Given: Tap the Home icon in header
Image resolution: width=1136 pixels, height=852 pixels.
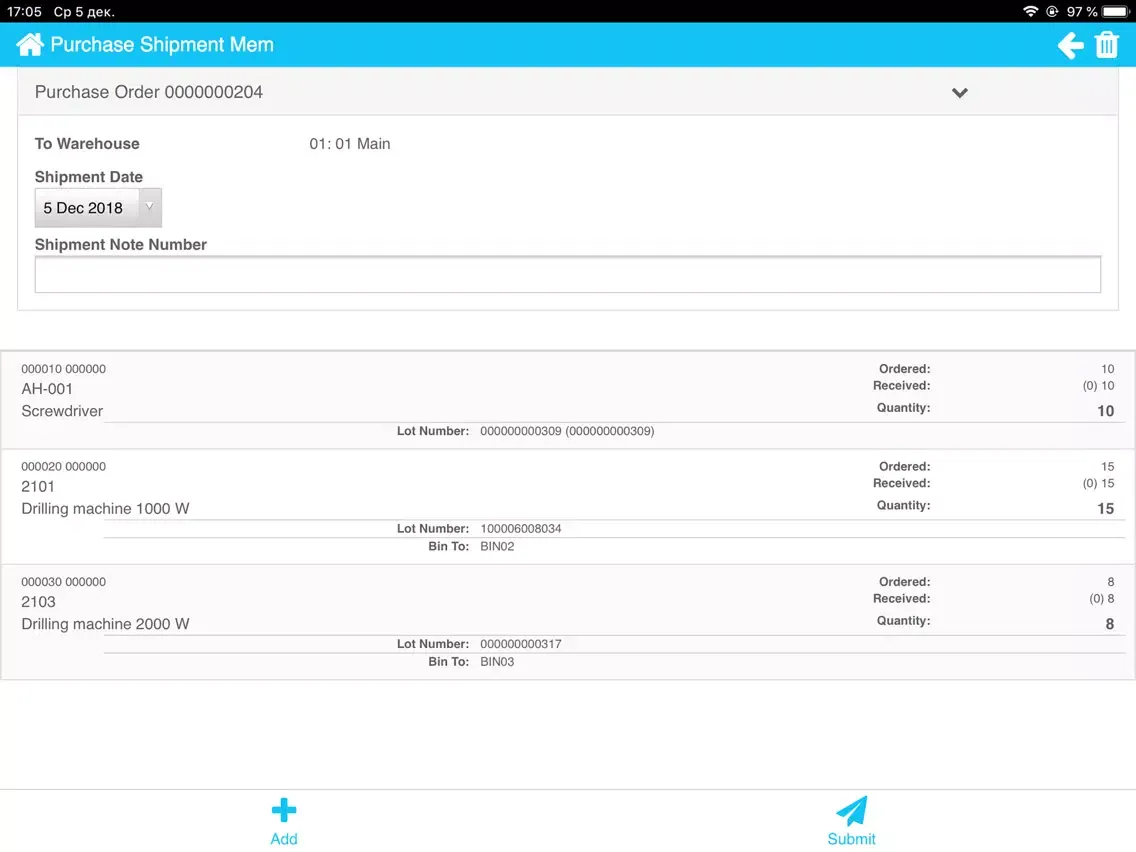Looking at the screenshot, I should point(30,45).
